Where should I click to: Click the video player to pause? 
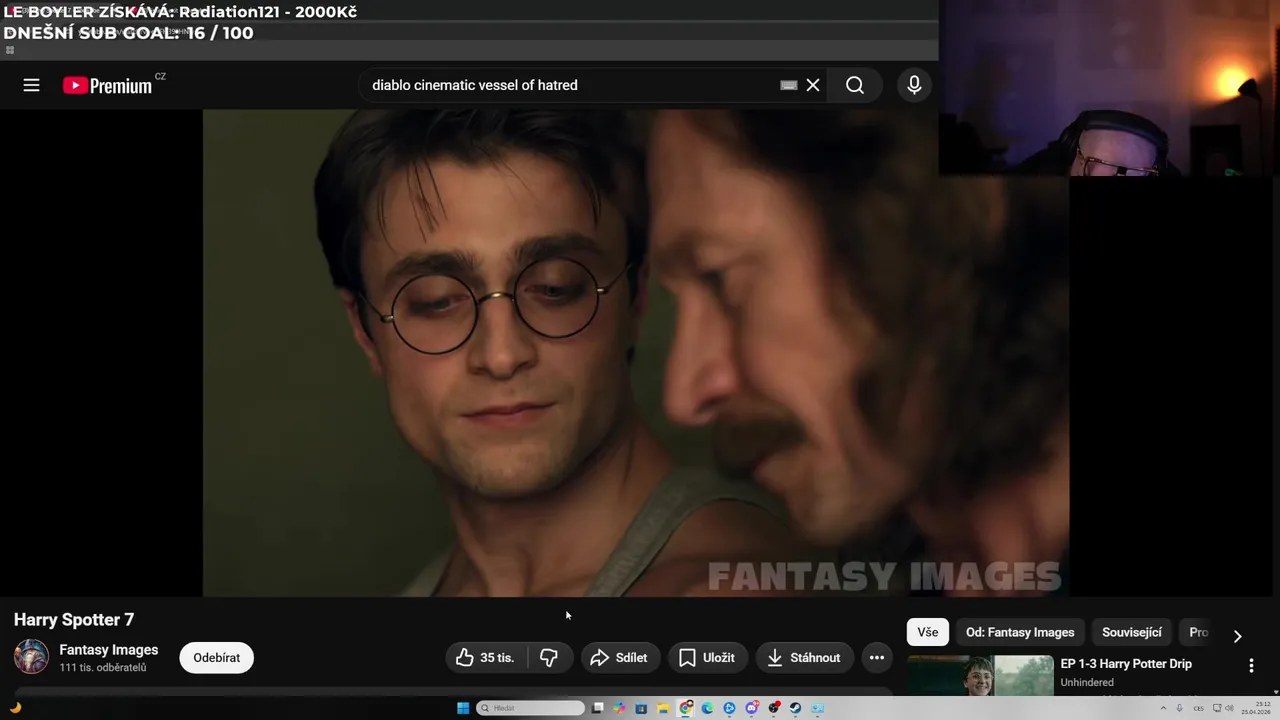(x=636, y=352)
